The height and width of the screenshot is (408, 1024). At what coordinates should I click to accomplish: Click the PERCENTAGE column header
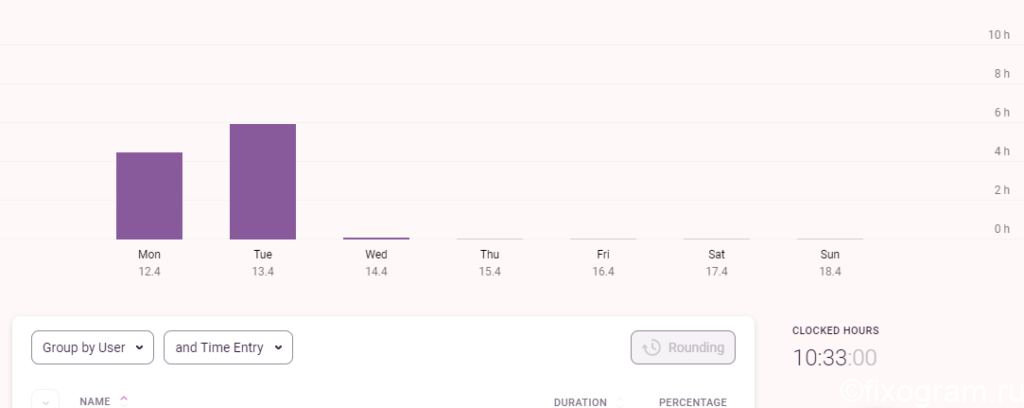tap(693, 403)
